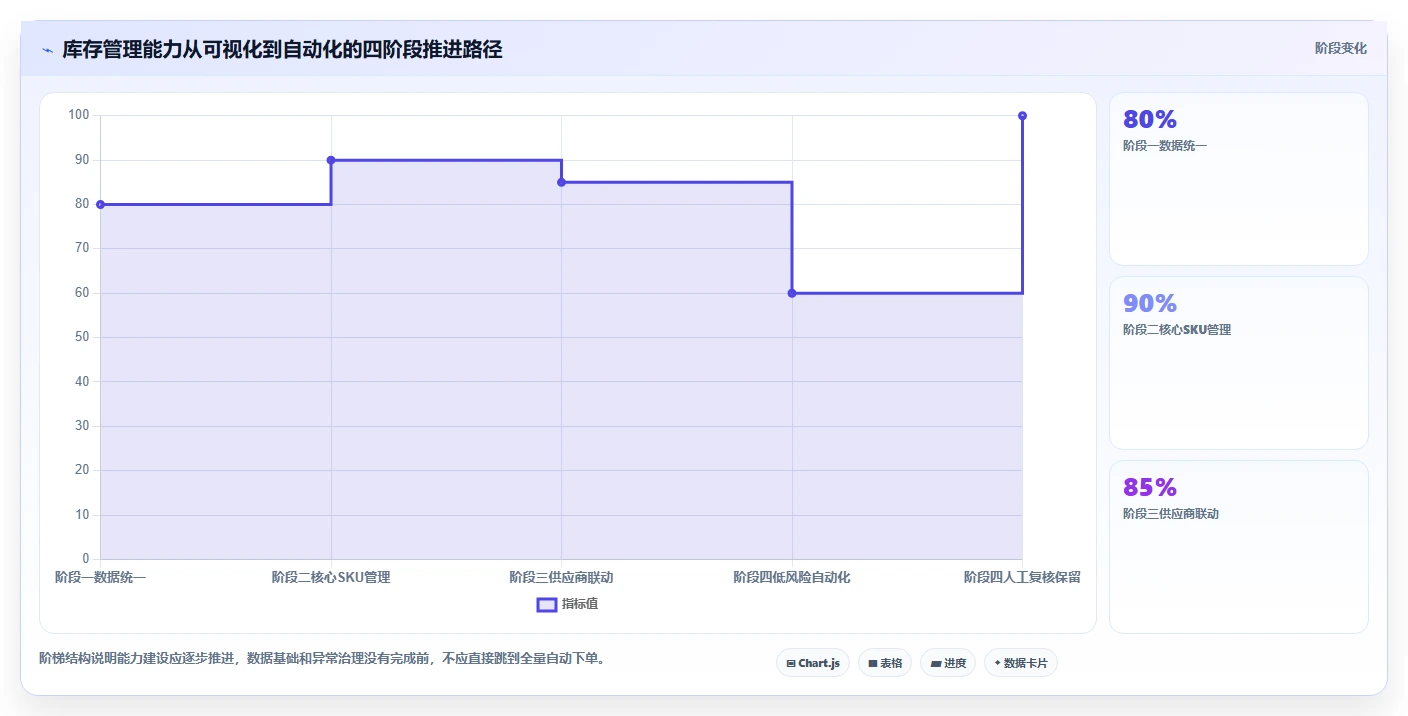Viewport: 1408px width, 716px height.
Task: Click the footnote text starting 阶梯结构说明
Action: tap(322, 658)
